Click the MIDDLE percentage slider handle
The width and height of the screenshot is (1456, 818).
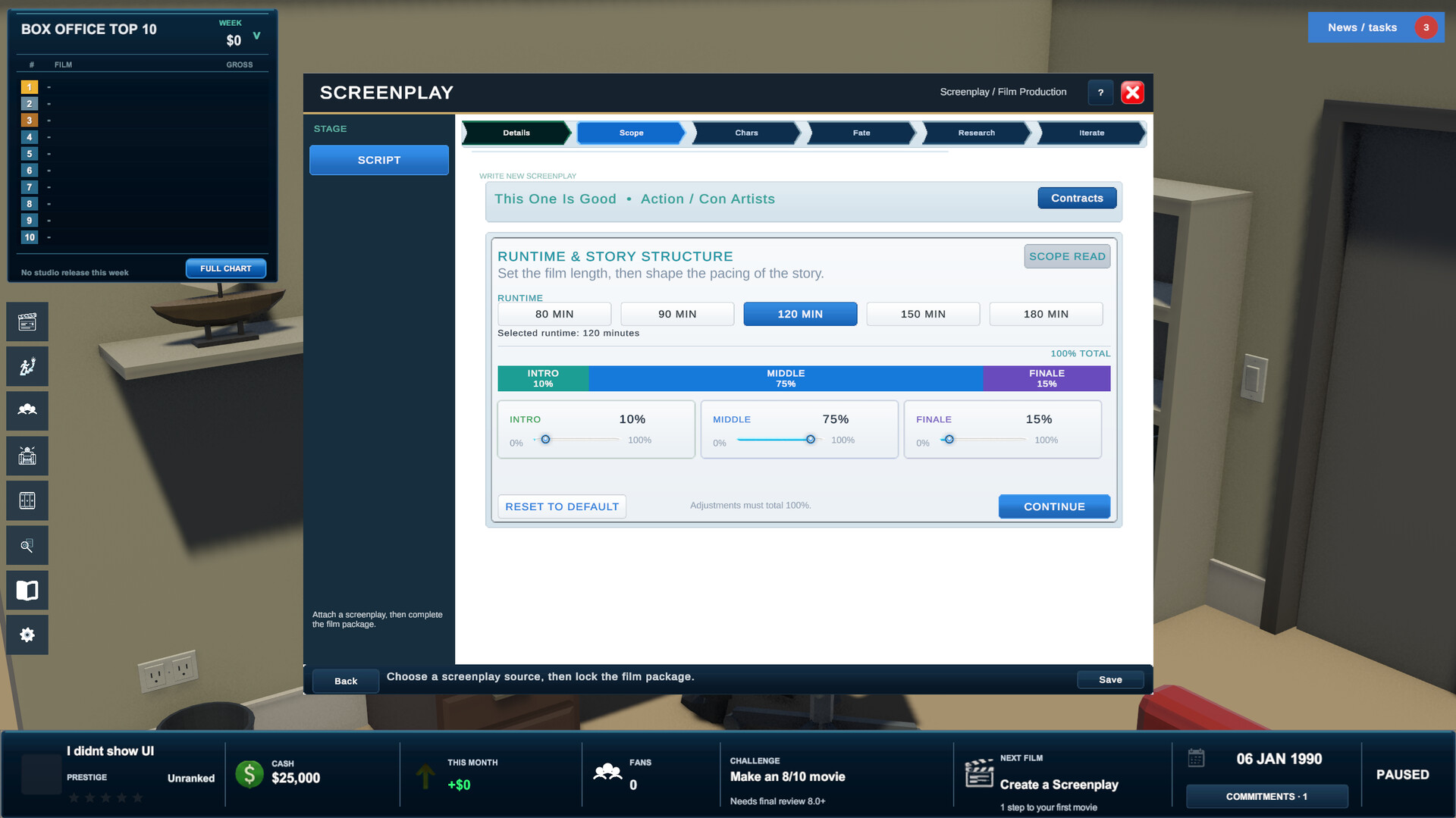coord(810,439)
